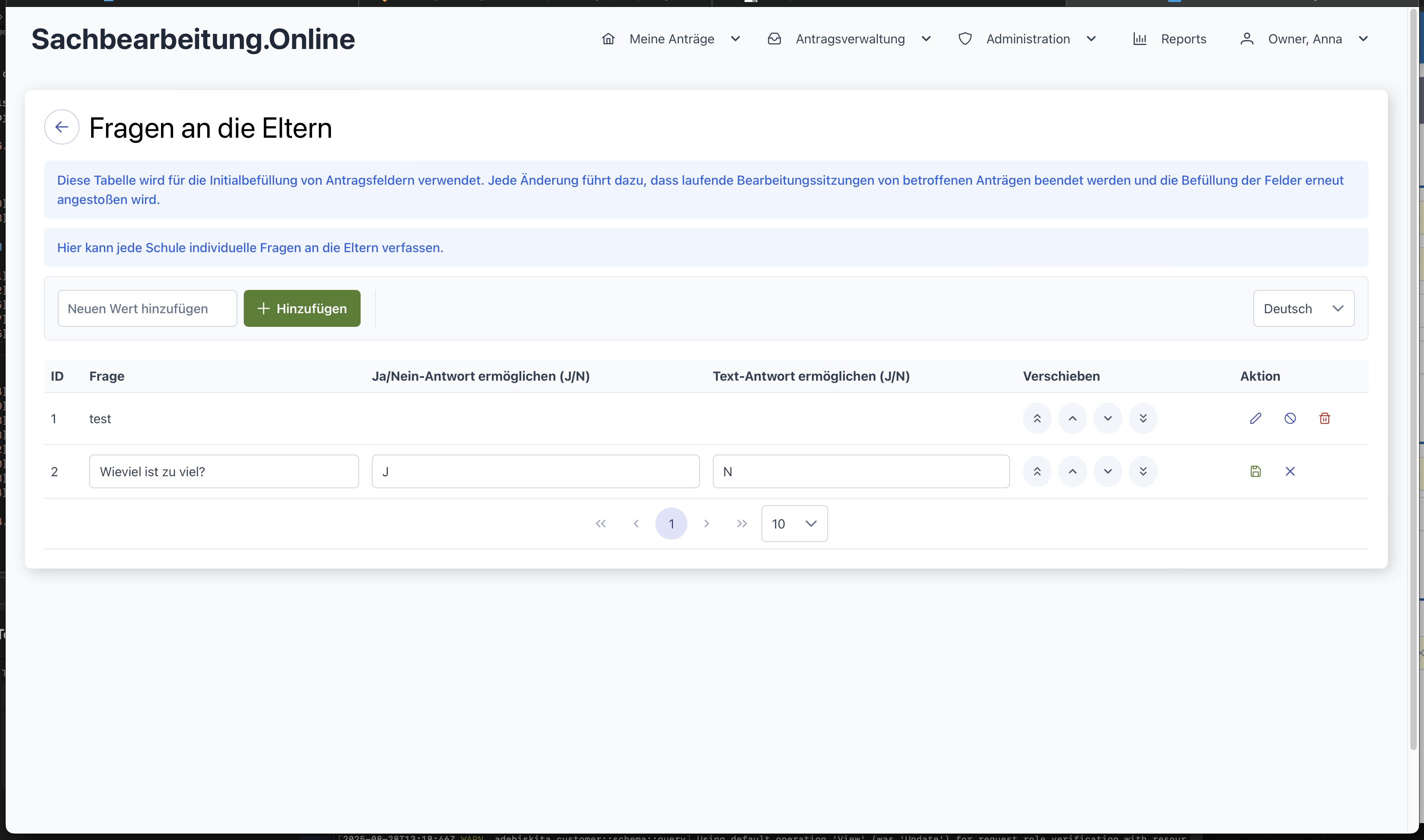Go to next page in pagination
1424x840 pixels.
(706, 524)
